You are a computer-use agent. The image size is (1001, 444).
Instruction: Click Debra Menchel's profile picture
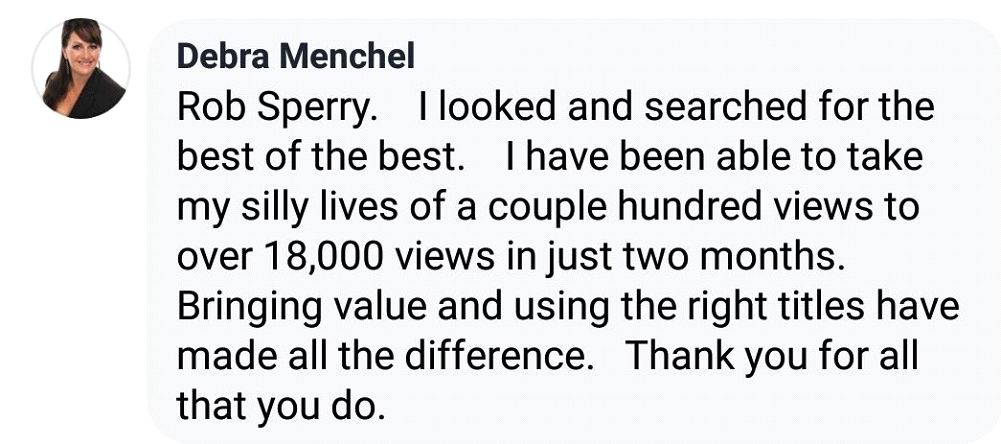click(81, 69)
